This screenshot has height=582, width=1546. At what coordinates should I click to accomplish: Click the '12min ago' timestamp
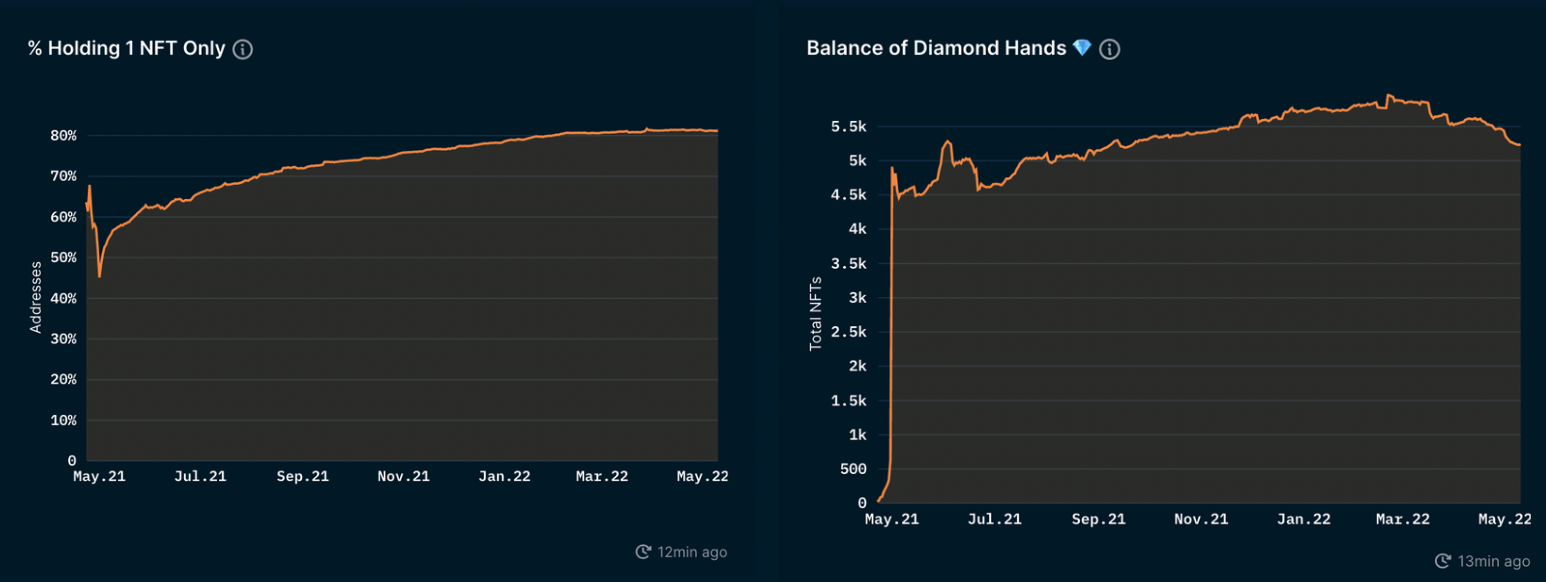[x=692, y=552]
